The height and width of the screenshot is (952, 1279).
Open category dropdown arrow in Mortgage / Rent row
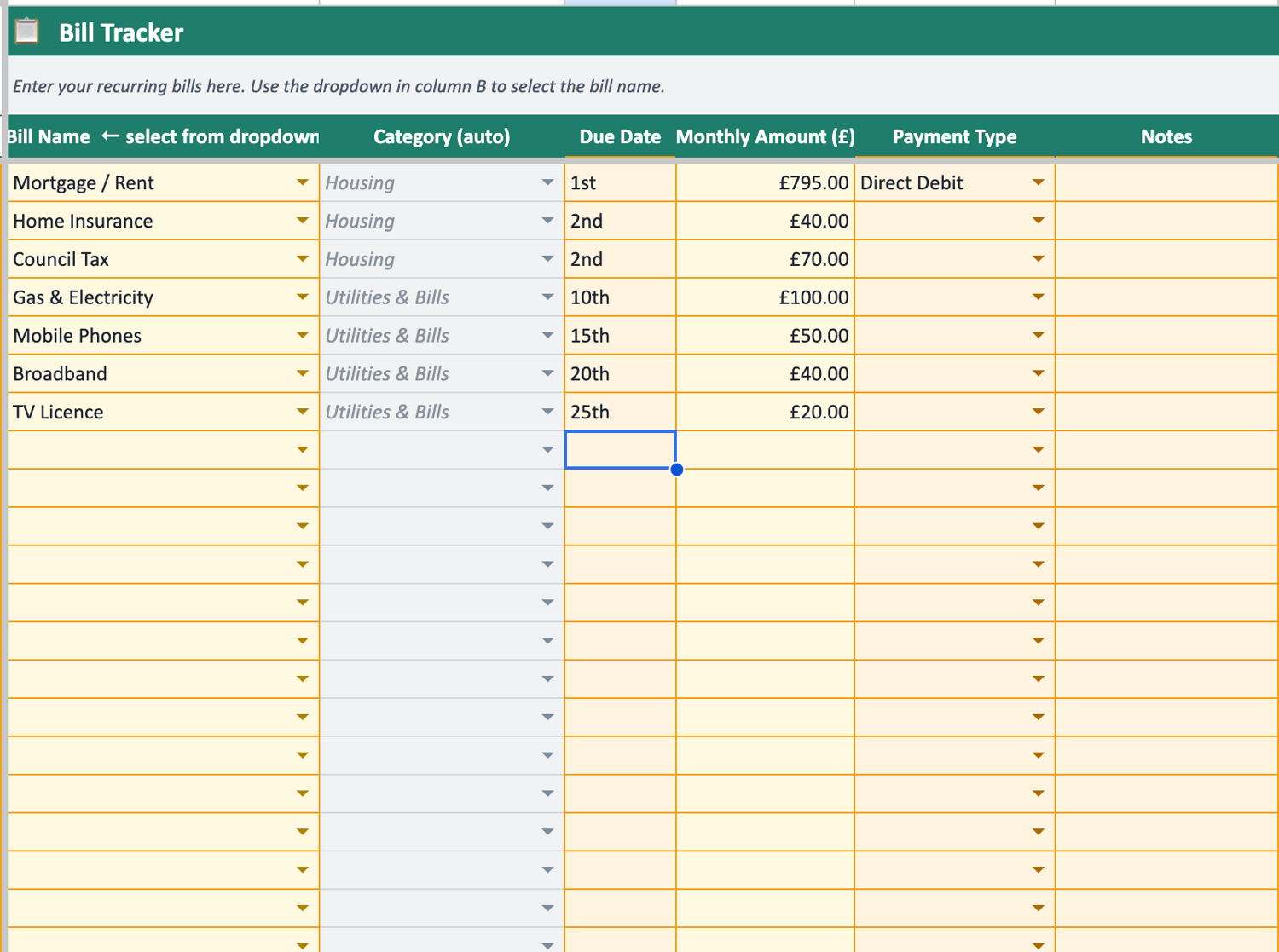point(547,182)
